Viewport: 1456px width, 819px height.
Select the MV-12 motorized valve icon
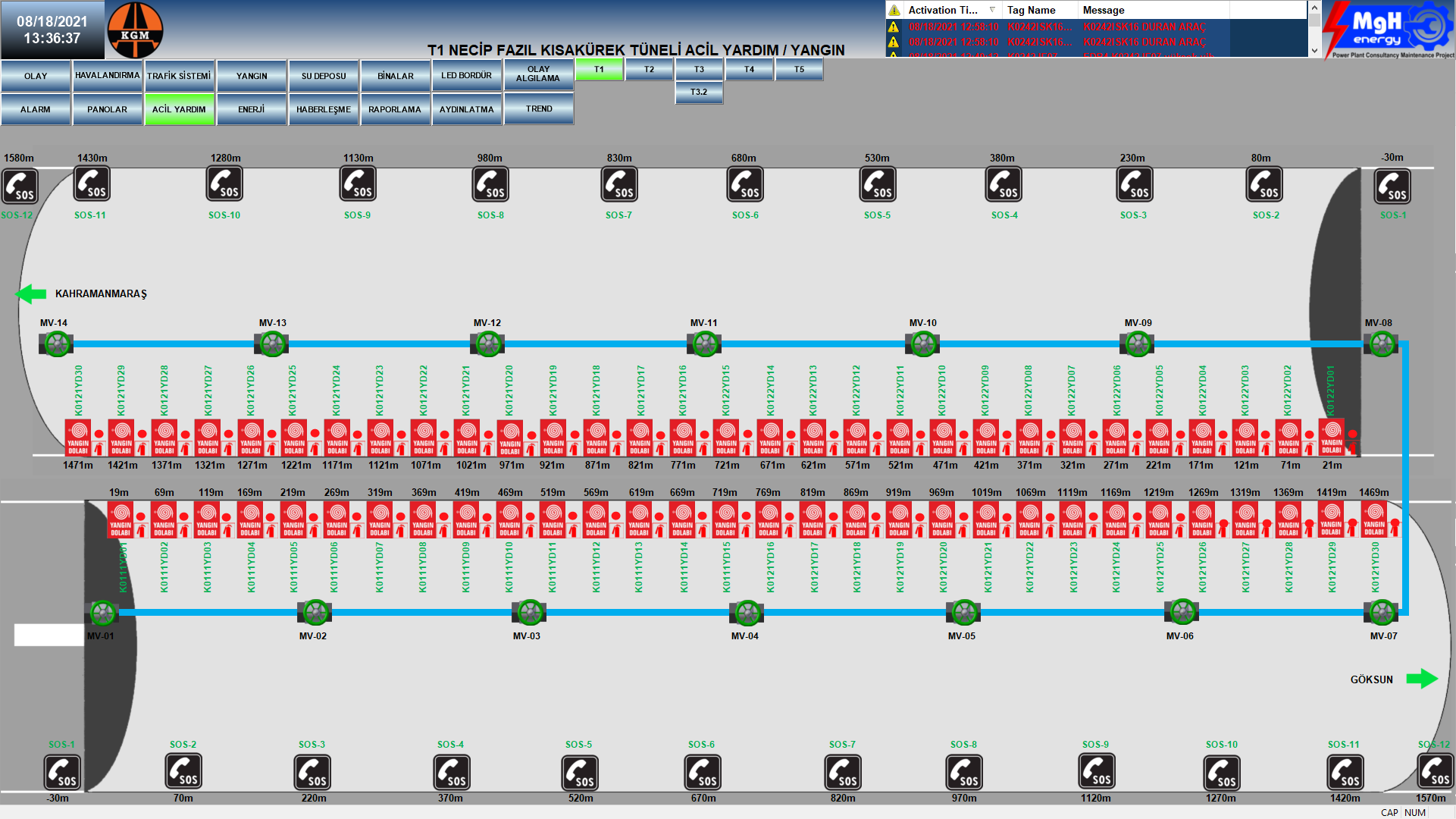click(x=487, y=344)
